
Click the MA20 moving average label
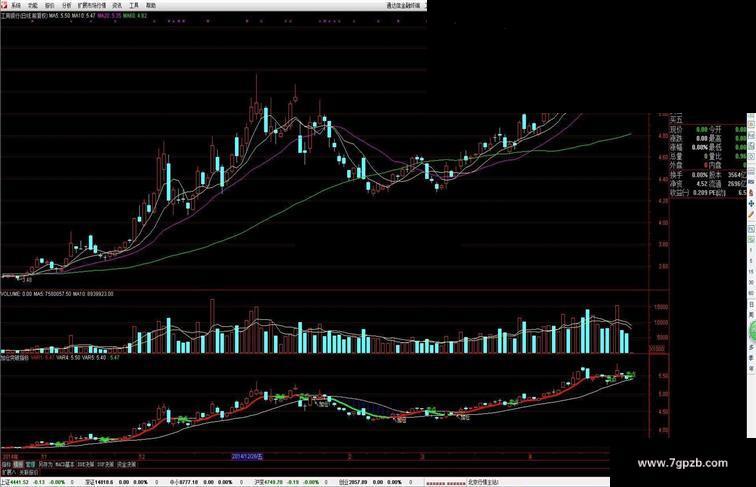109,15
